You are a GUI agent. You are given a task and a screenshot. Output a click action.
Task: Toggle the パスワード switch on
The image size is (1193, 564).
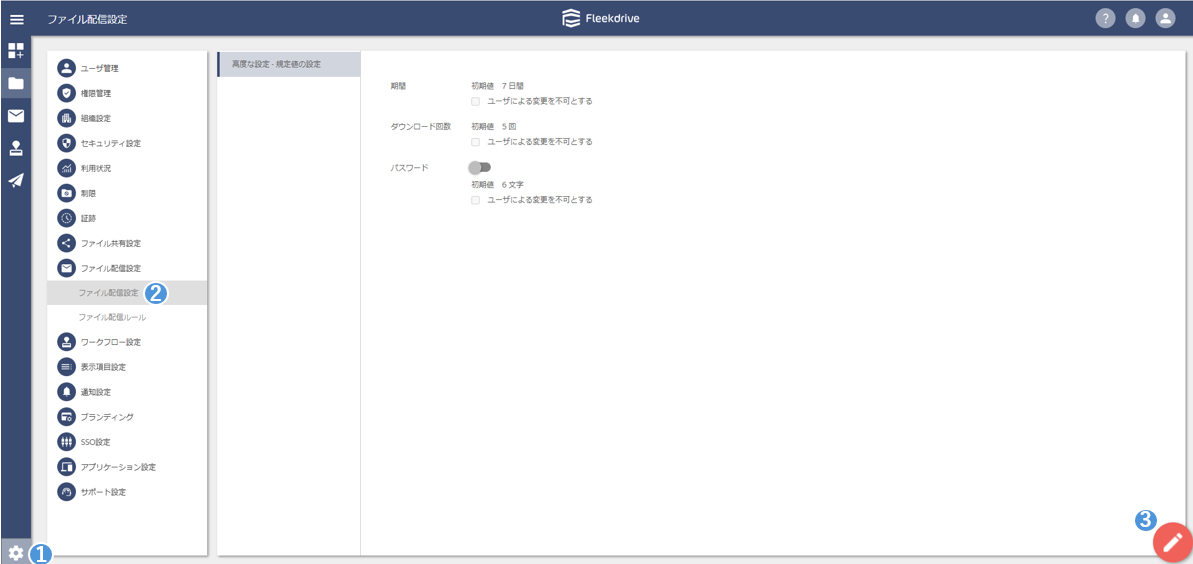(480, 167)
